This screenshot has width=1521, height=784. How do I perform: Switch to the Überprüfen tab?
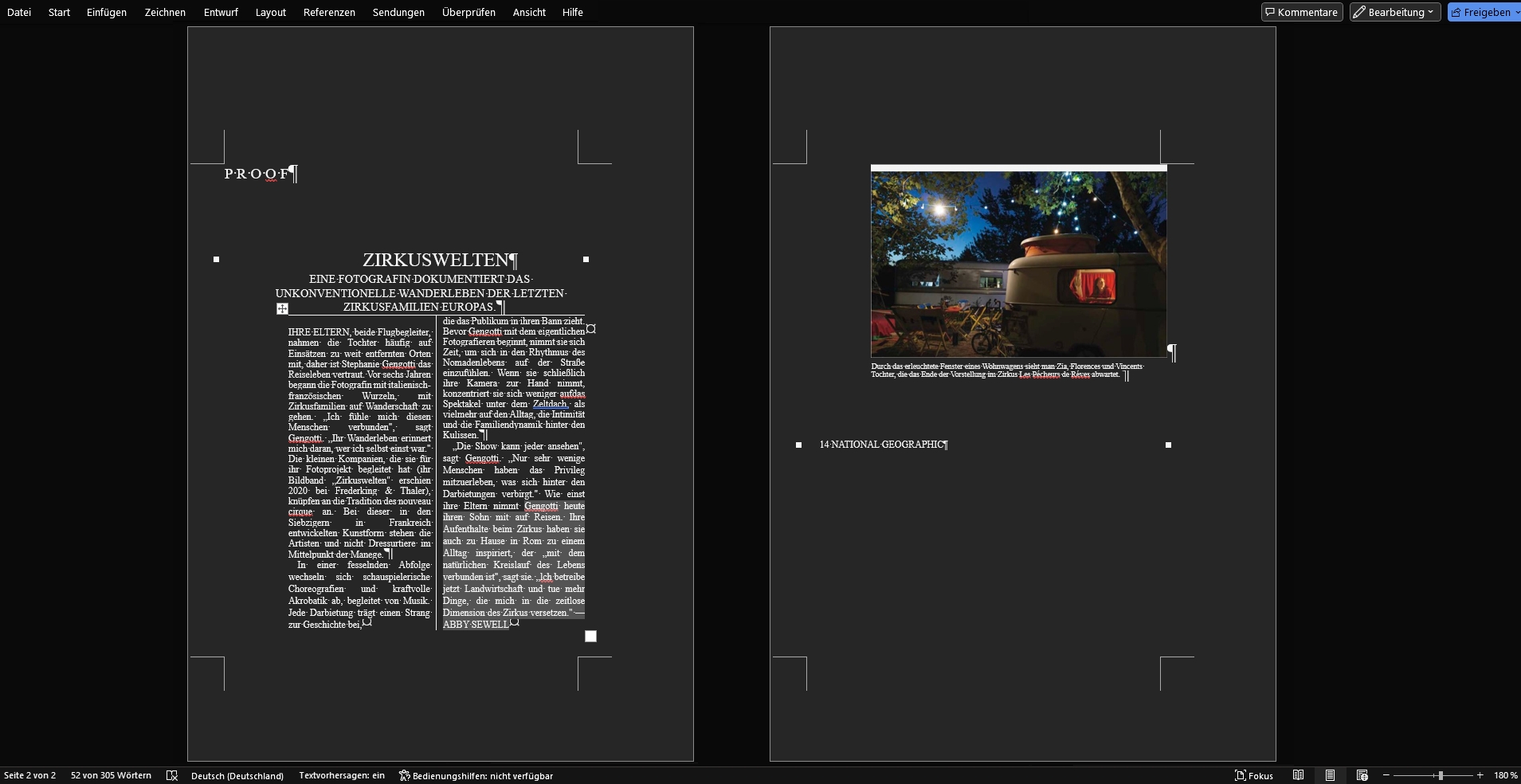468,12
